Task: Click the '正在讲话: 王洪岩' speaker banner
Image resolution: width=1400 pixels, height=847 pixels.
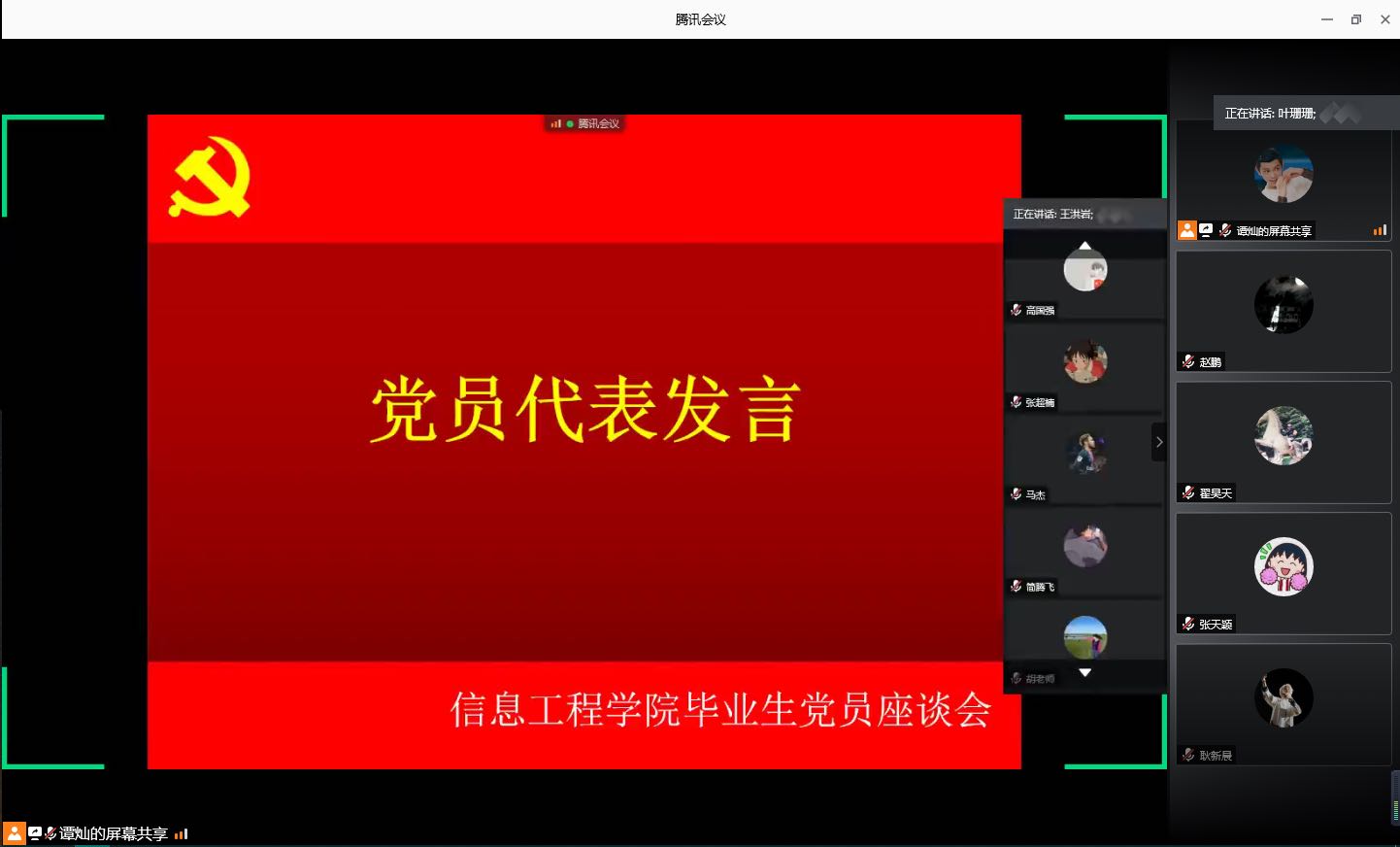Action: click(1084, 214)
